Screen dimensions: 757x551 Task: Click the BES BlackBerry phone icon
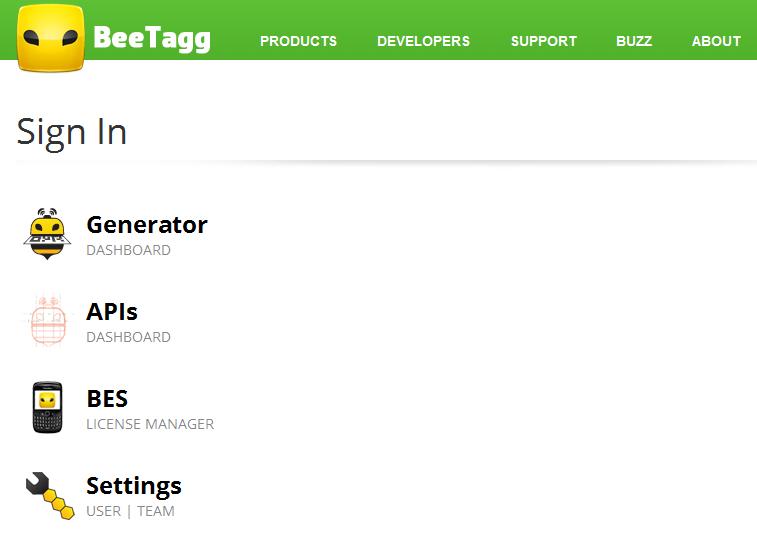[x=47, y=407]
